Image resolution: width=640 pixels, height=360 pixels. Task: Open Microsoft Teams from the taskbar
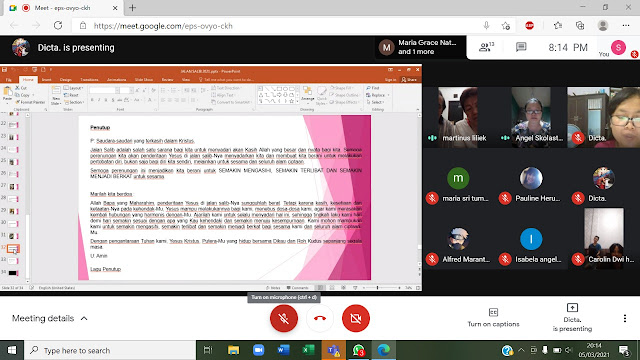[x=333, y=350]
